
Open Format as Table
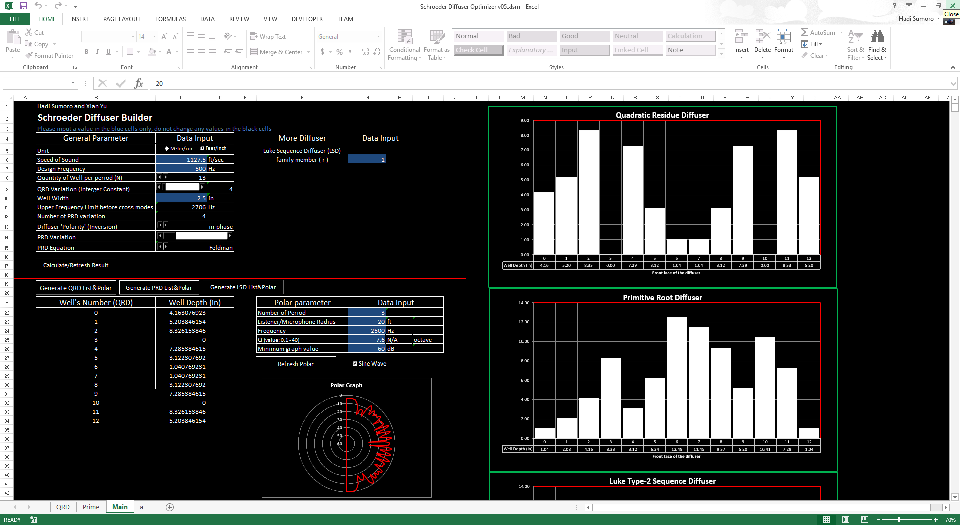(x=436, y=45)
